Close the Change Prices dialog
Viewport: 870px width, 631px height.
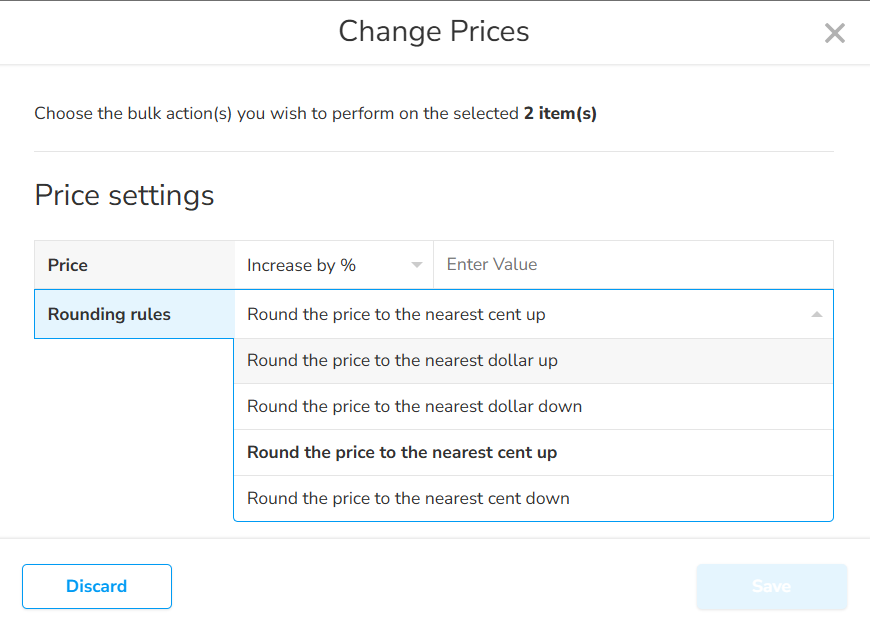[834, 33]
